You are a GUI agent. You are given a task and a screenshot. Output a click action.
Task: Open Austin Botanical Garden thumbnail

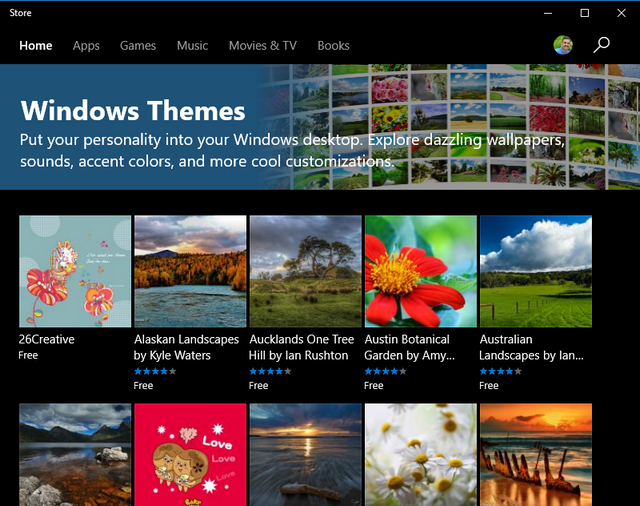[x=420, y=271]
